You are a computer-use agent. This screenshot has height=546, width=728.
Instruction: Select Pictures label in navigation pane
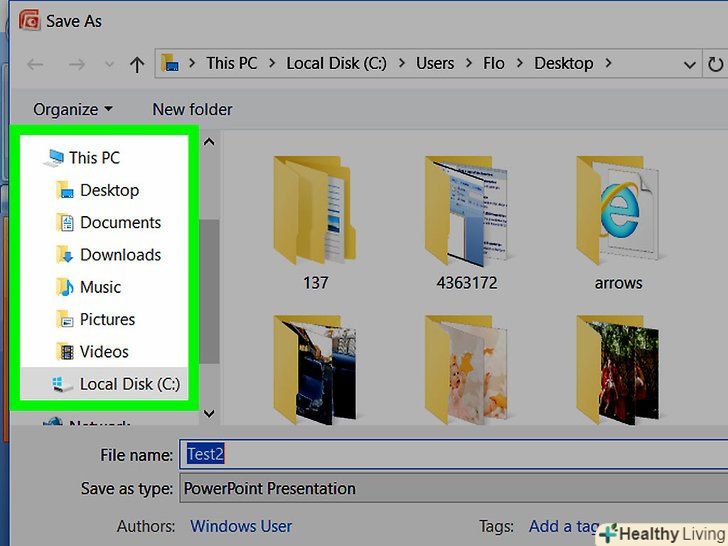coord(107,320)
